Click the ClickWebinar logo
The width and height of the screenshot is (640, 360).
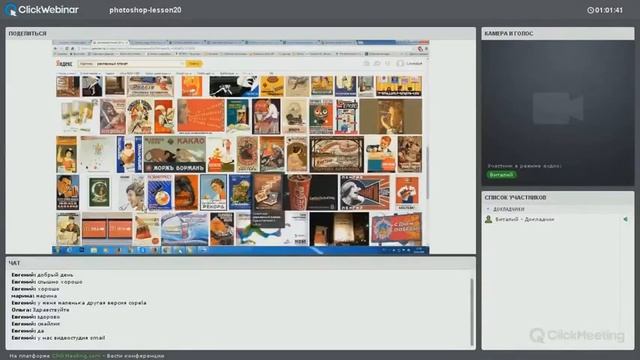coord(41,10)
